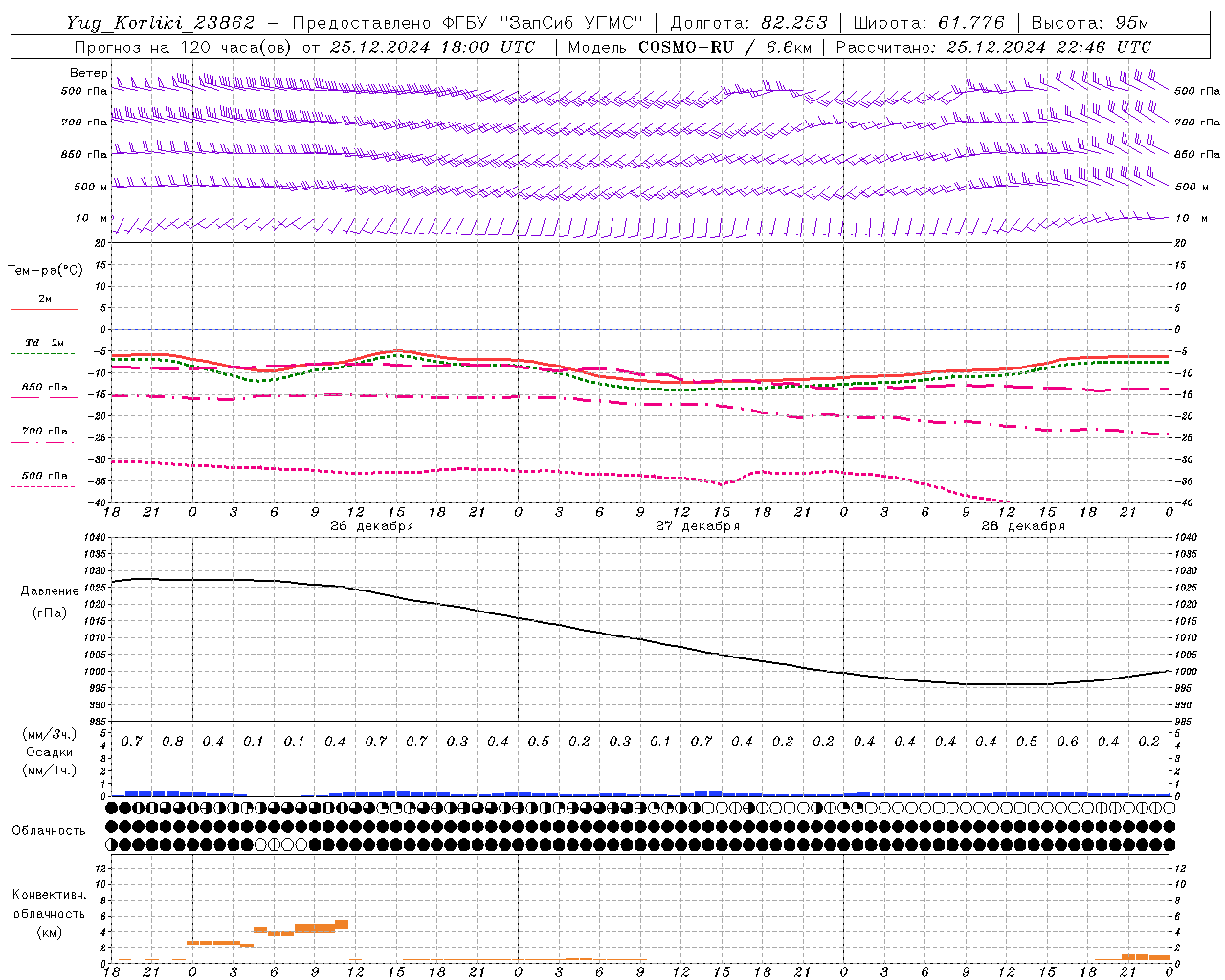
Task: Click the elevation text "Высота: 95м"
Action: click(x=1090, y=23)
